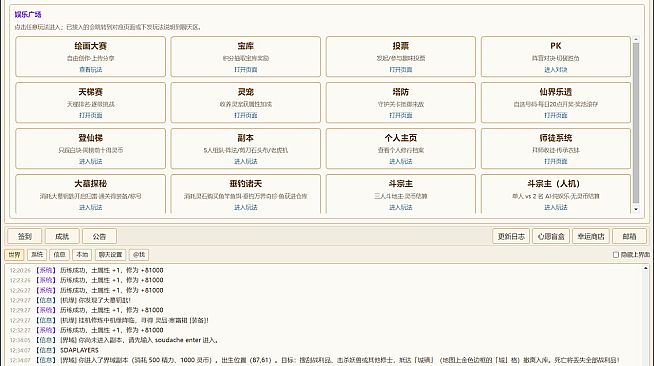Select the 本地 chat tab

pos(82,255)
